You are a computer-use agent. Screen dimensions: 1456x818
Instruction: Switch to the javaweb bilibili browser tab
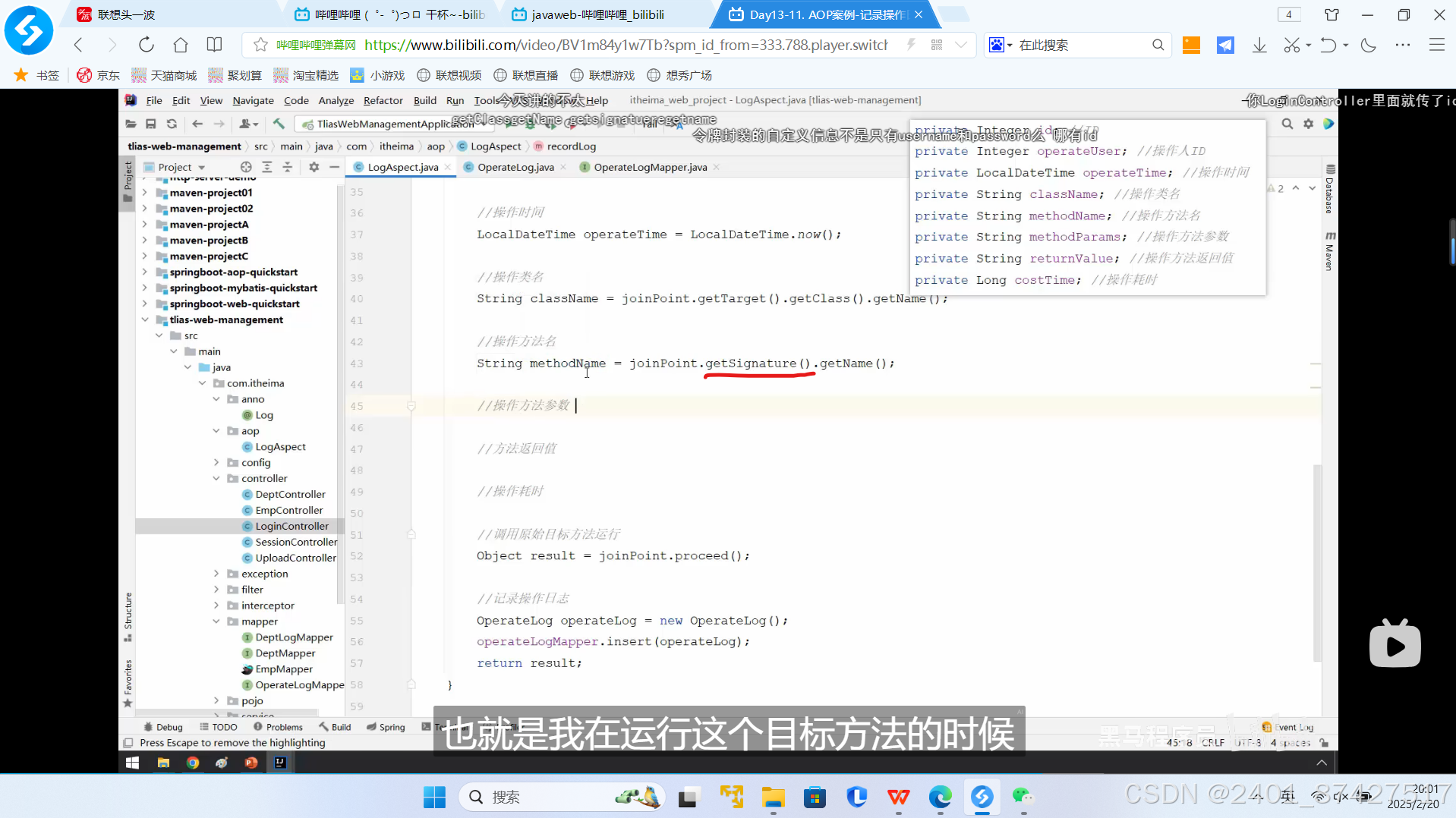click(x=597, y=14)
